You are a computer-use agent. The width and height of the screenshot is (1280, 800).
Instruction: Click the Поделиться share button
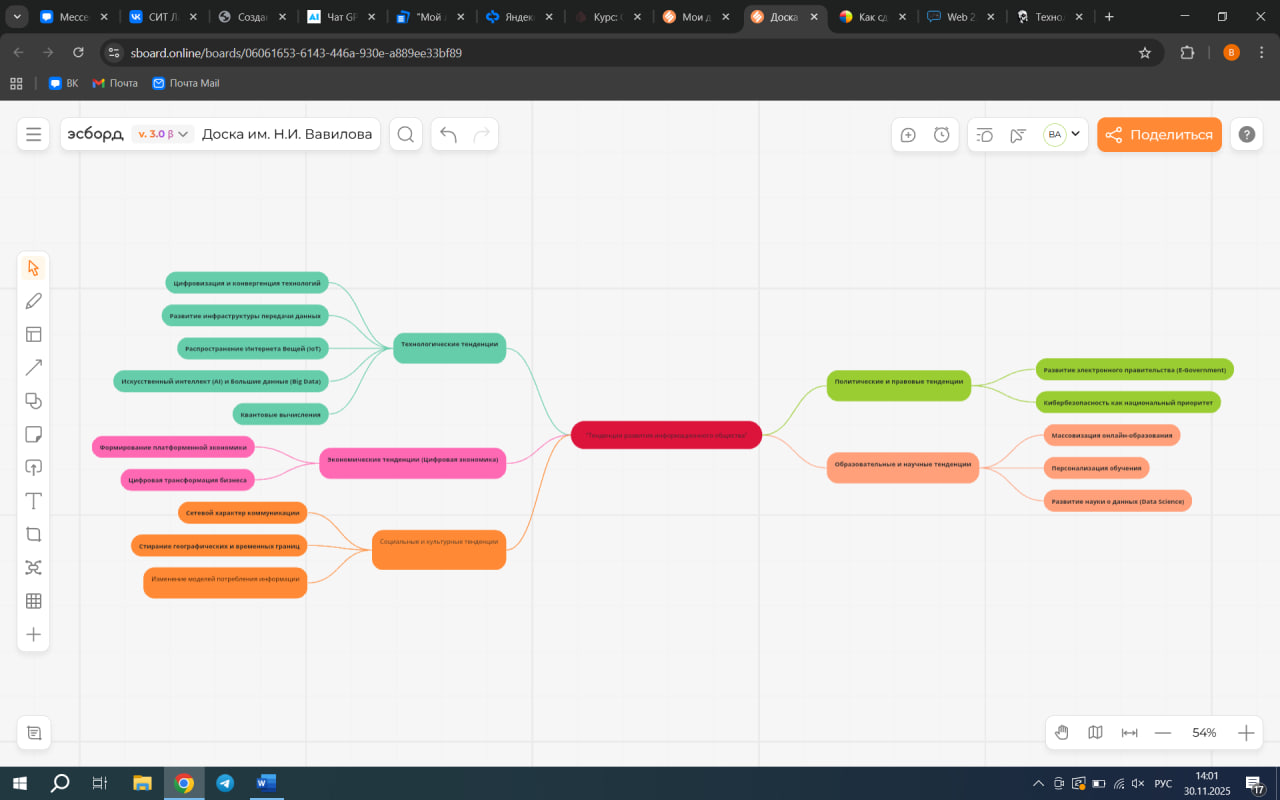pos(1159,135)
